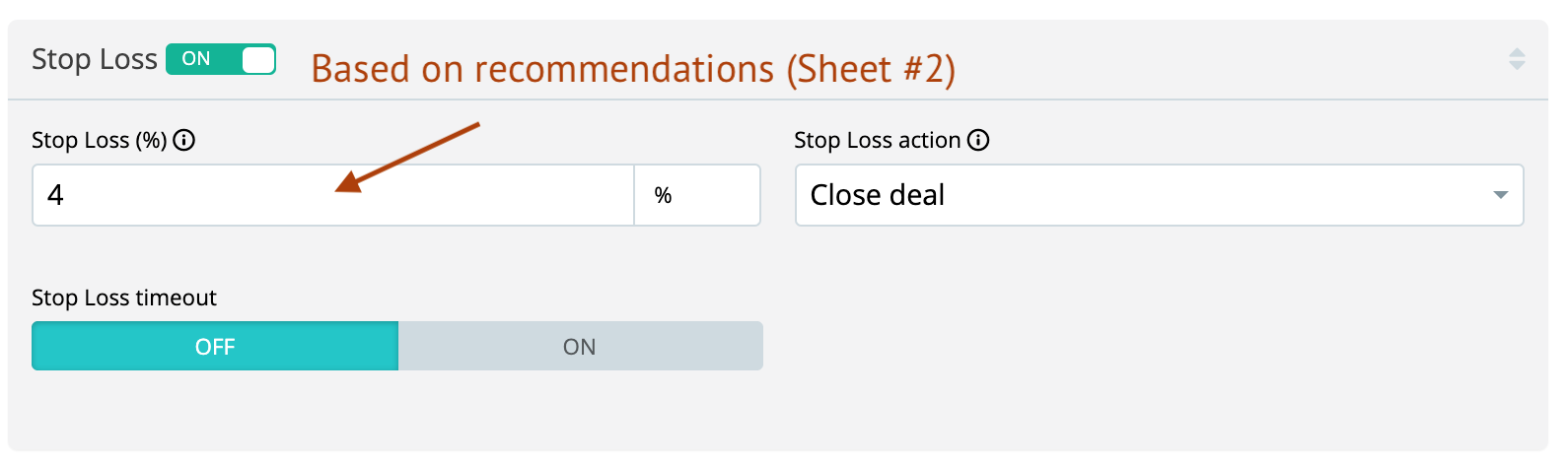Click the info icon beside Stop Loss (%)
Screen dimensions: 1568x465
[184, 141]
